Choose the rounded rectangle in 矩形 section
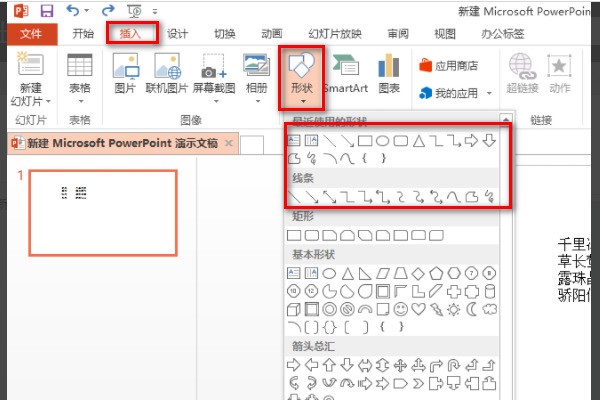This screenshot has width=600, height=400. pyautogui.click(x=311, y=235)
